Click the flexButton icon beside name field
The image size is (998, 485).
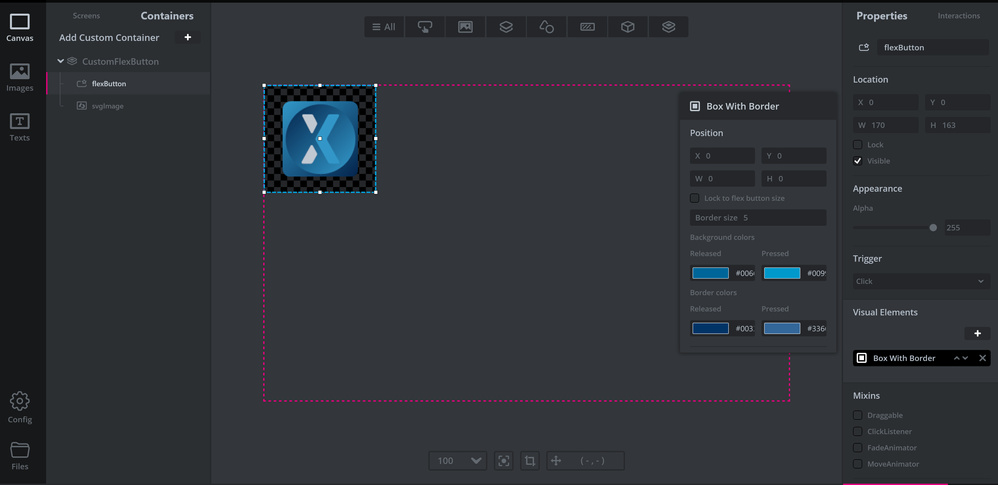[864, 47]
